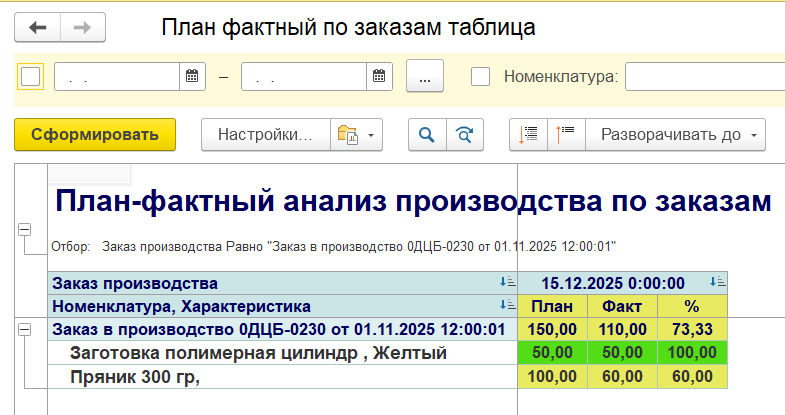Click the find next search icon
785x415 pixels.
[x=463, y=135]
